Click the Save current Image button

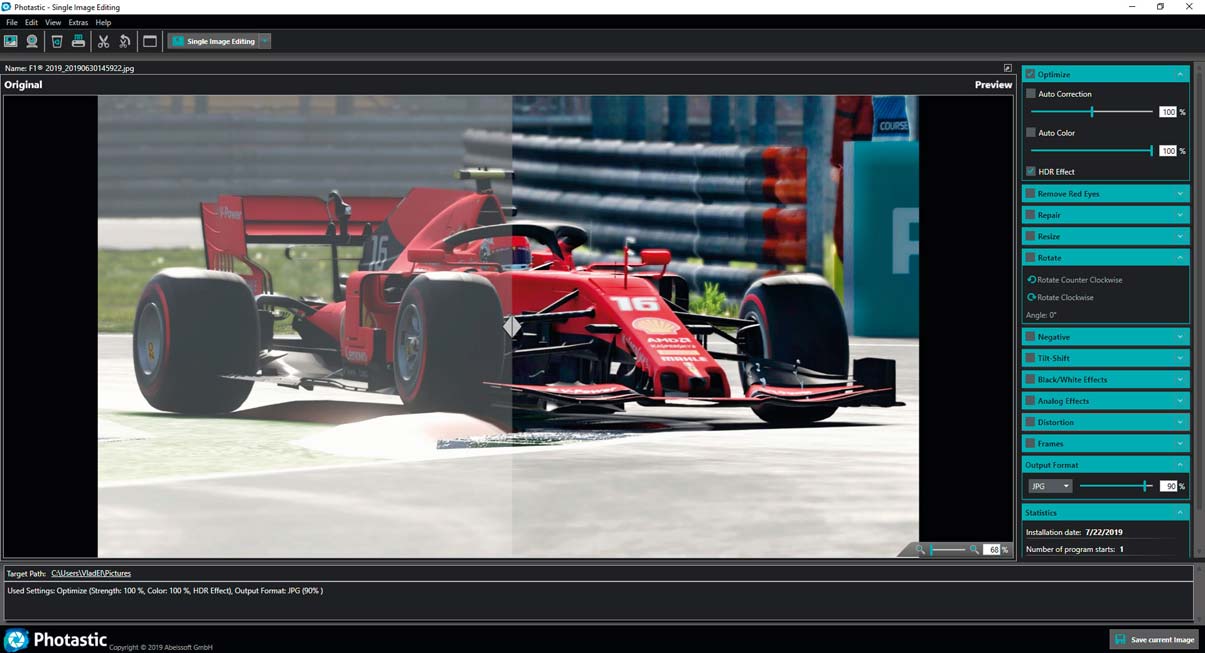coord(1154,639)
